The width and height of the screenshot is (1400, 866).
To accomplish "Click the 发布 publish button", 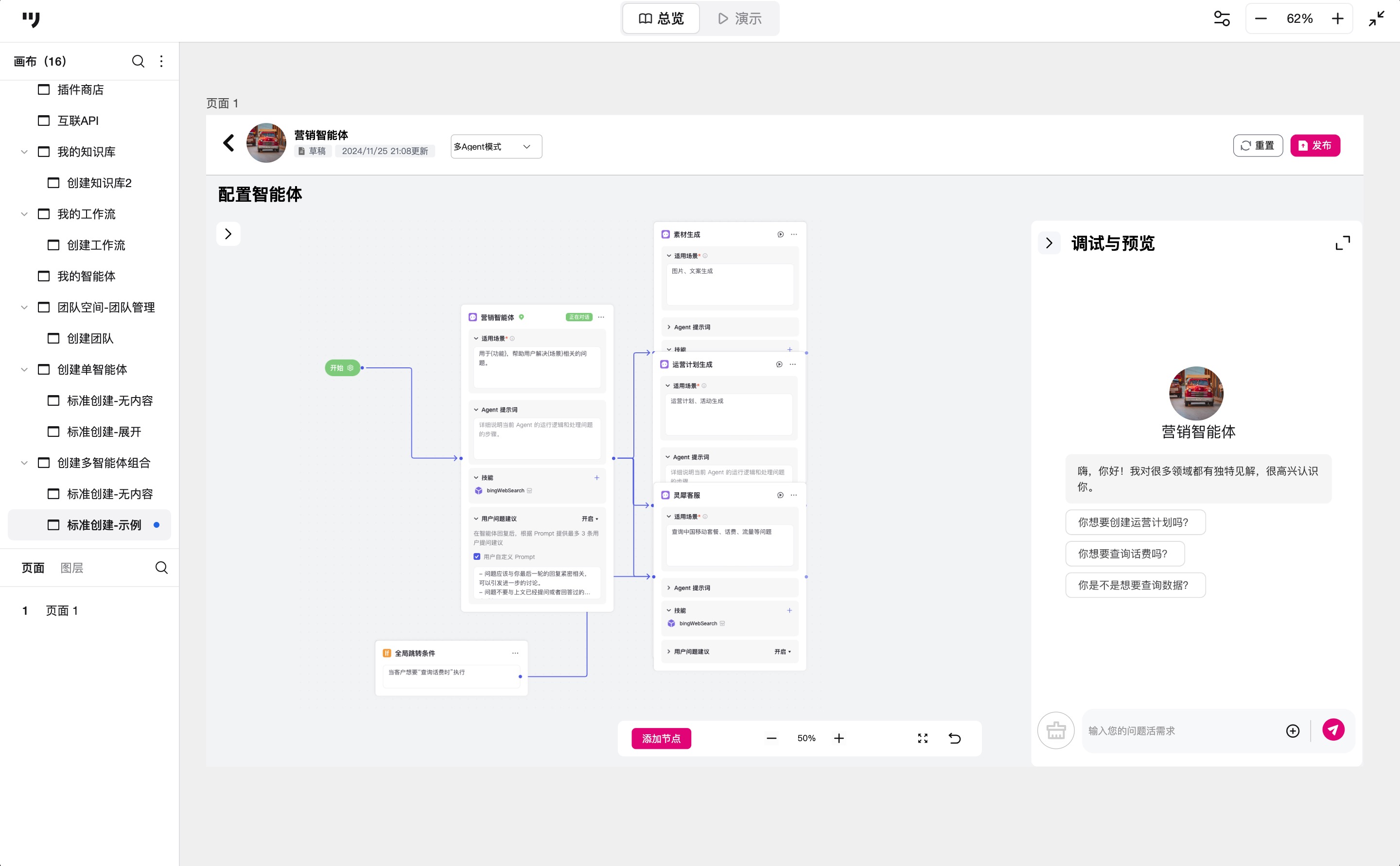I will tap(1314, 145).
